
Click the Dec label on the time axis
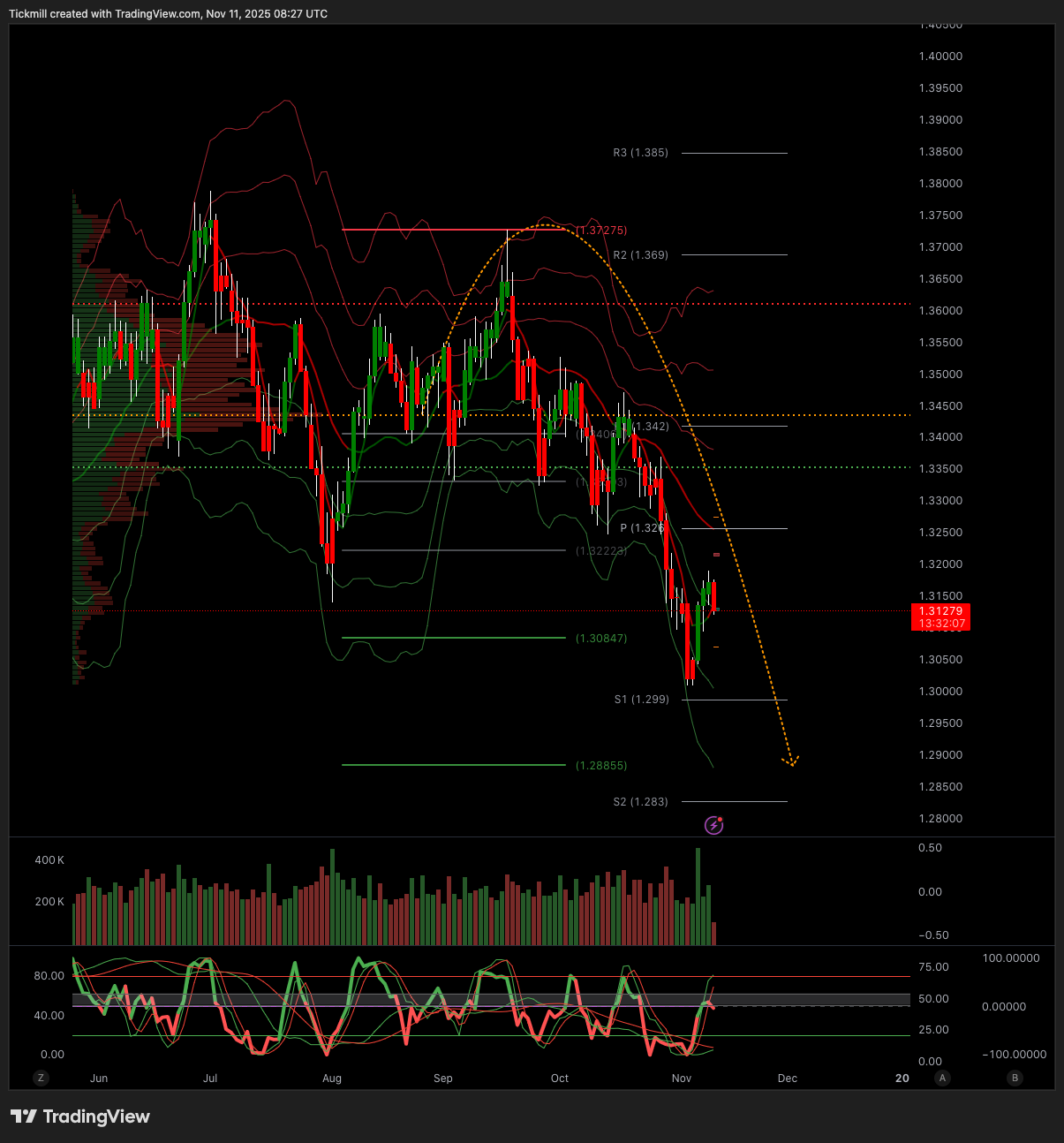(x=787, y=1079)
